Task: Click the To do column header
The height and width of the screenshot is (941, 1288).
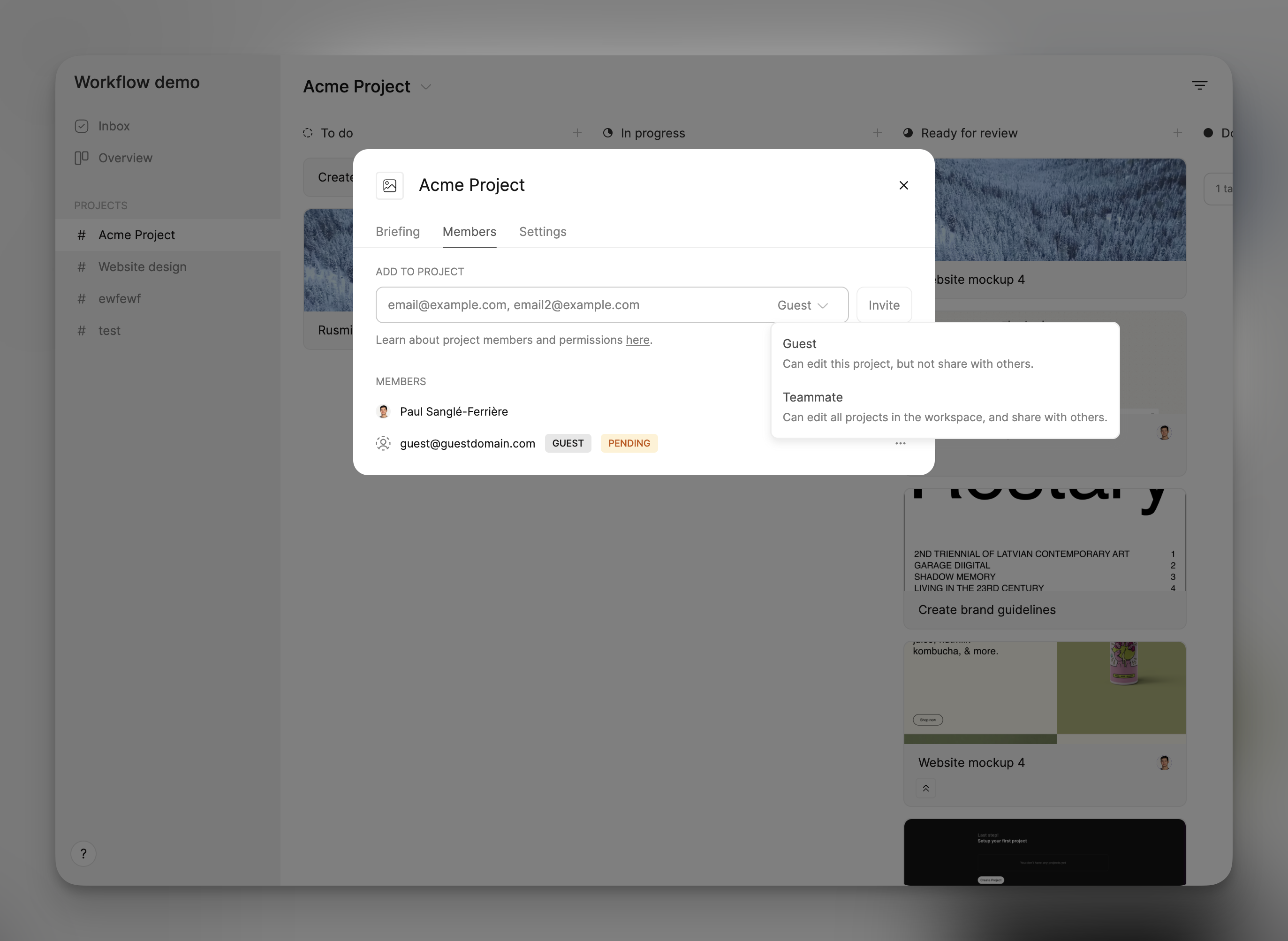Action: coord(336,133)
